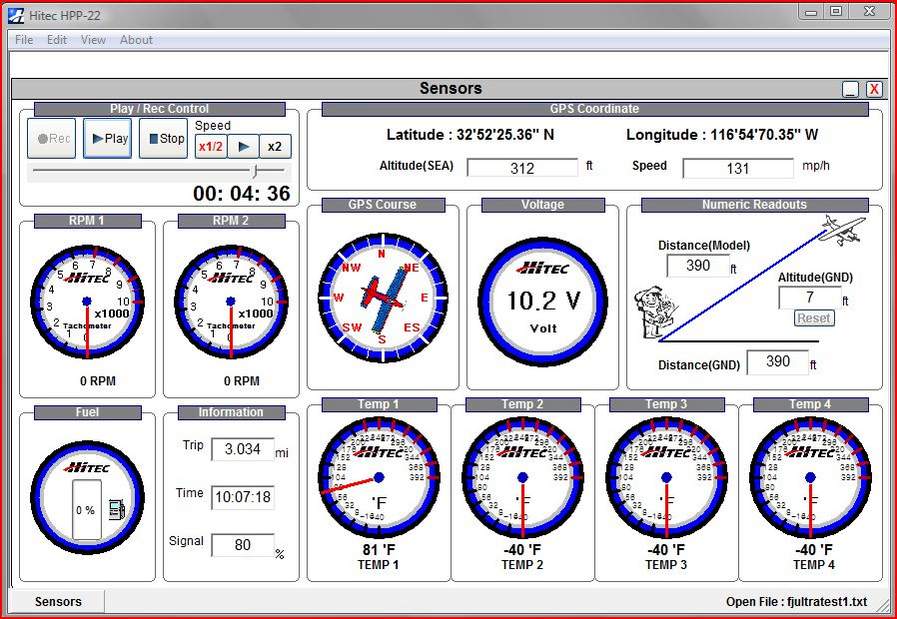This screenshot has width=897, height=619.
Task: Click the Open File fjultratest1.txt status text
Action: coord(796,602)
